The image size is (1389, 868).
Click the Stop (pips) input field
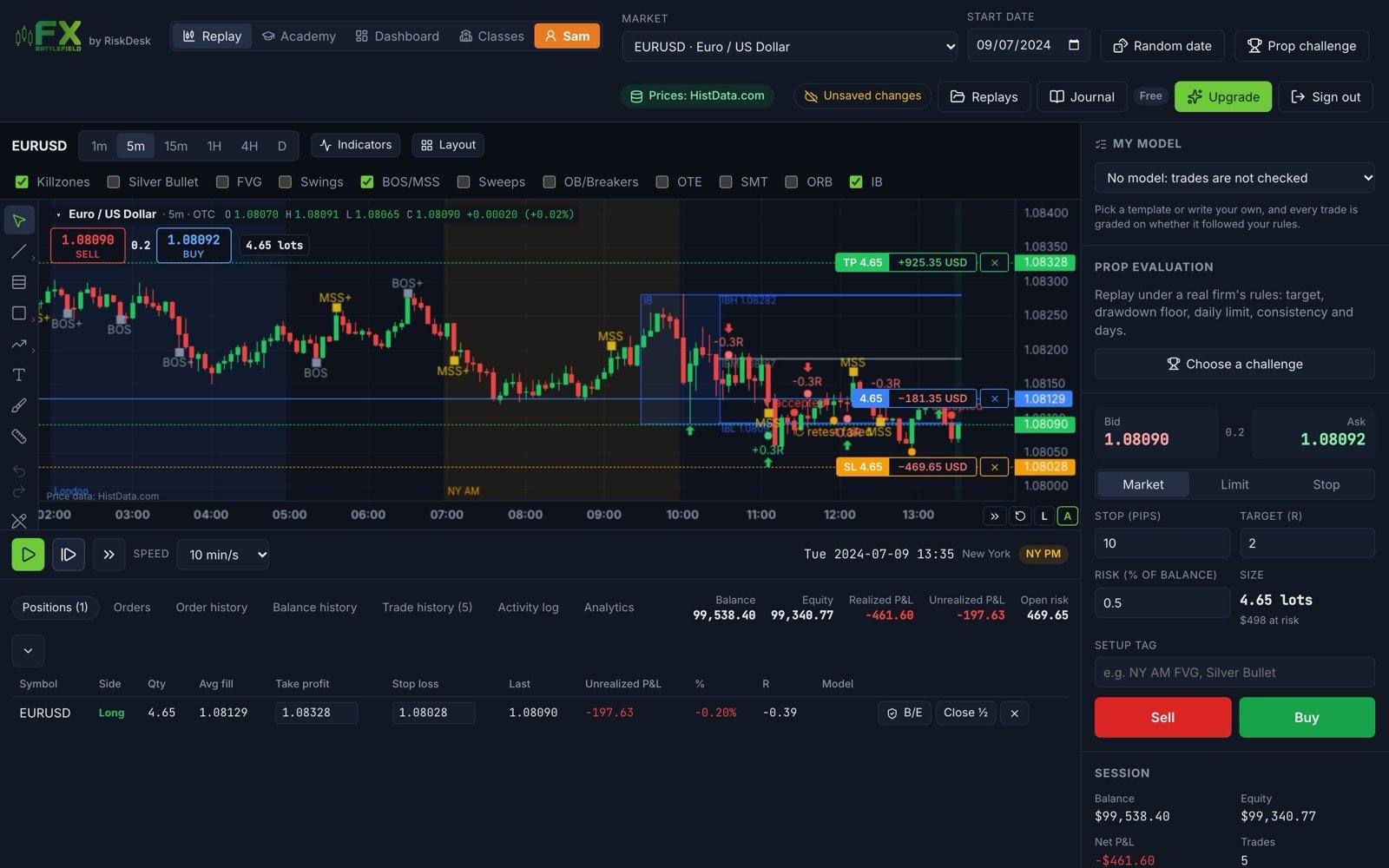tap(1162, 543)
